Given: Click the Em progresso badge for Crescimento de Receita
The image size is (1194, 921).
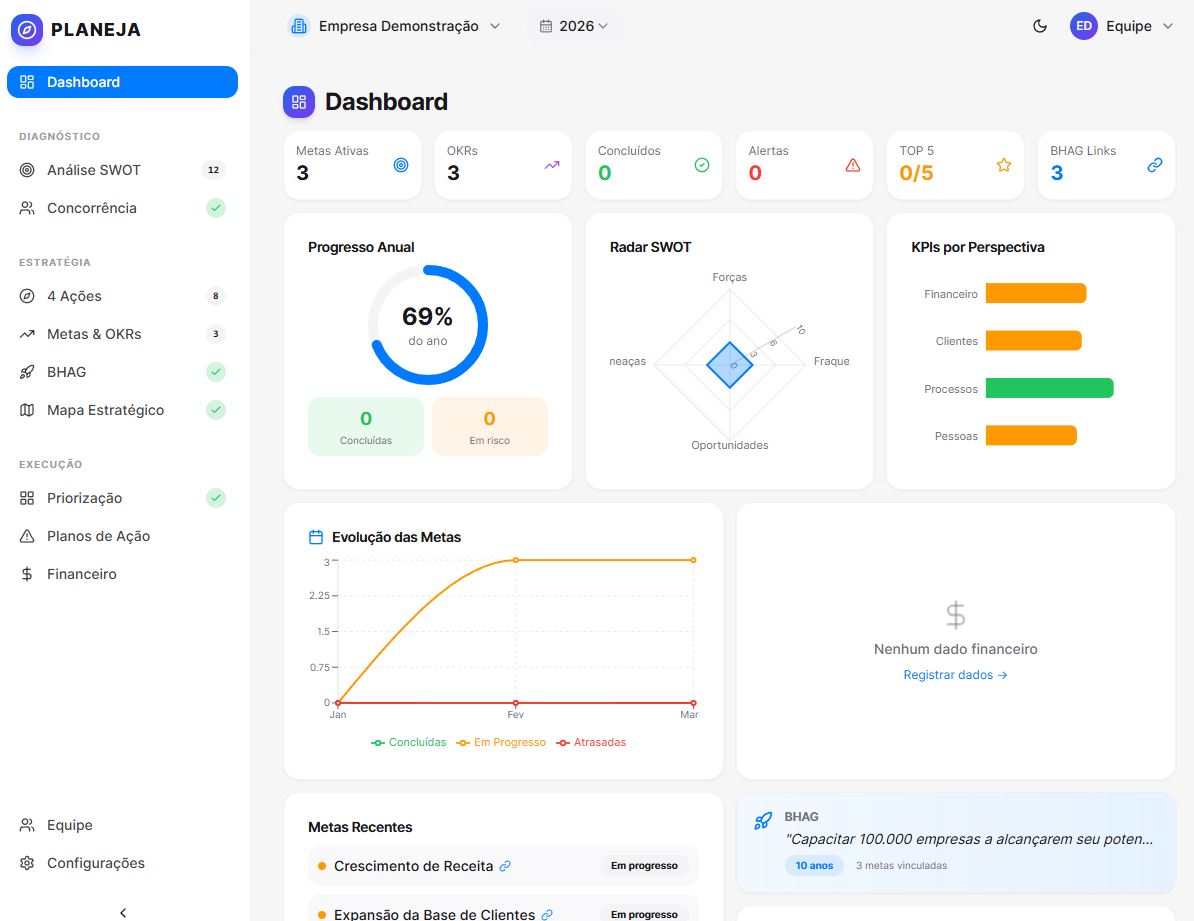Looking at the screenshot, I should click(x=644, y=866).
